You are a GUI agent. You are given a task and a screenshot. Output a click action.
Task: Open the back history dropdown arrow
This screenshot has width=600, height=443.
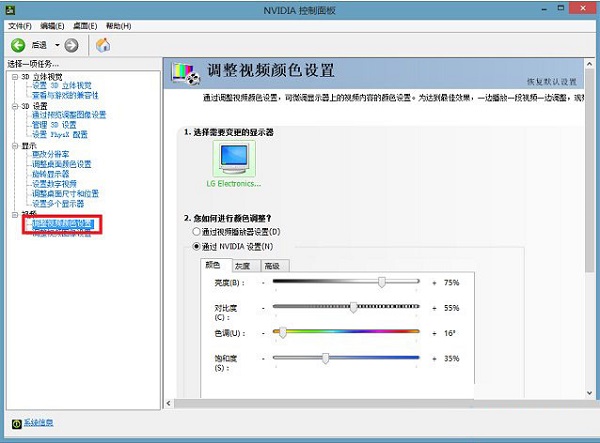57,45
